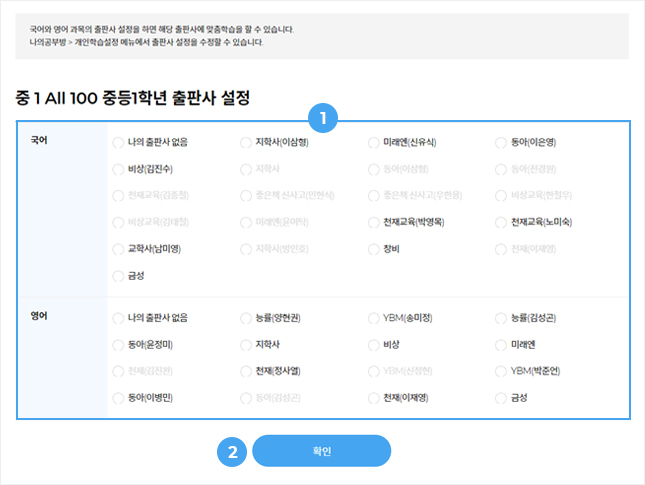Select 동아(김성곤) radio button
645x485 pixels.
coord(246,398)
